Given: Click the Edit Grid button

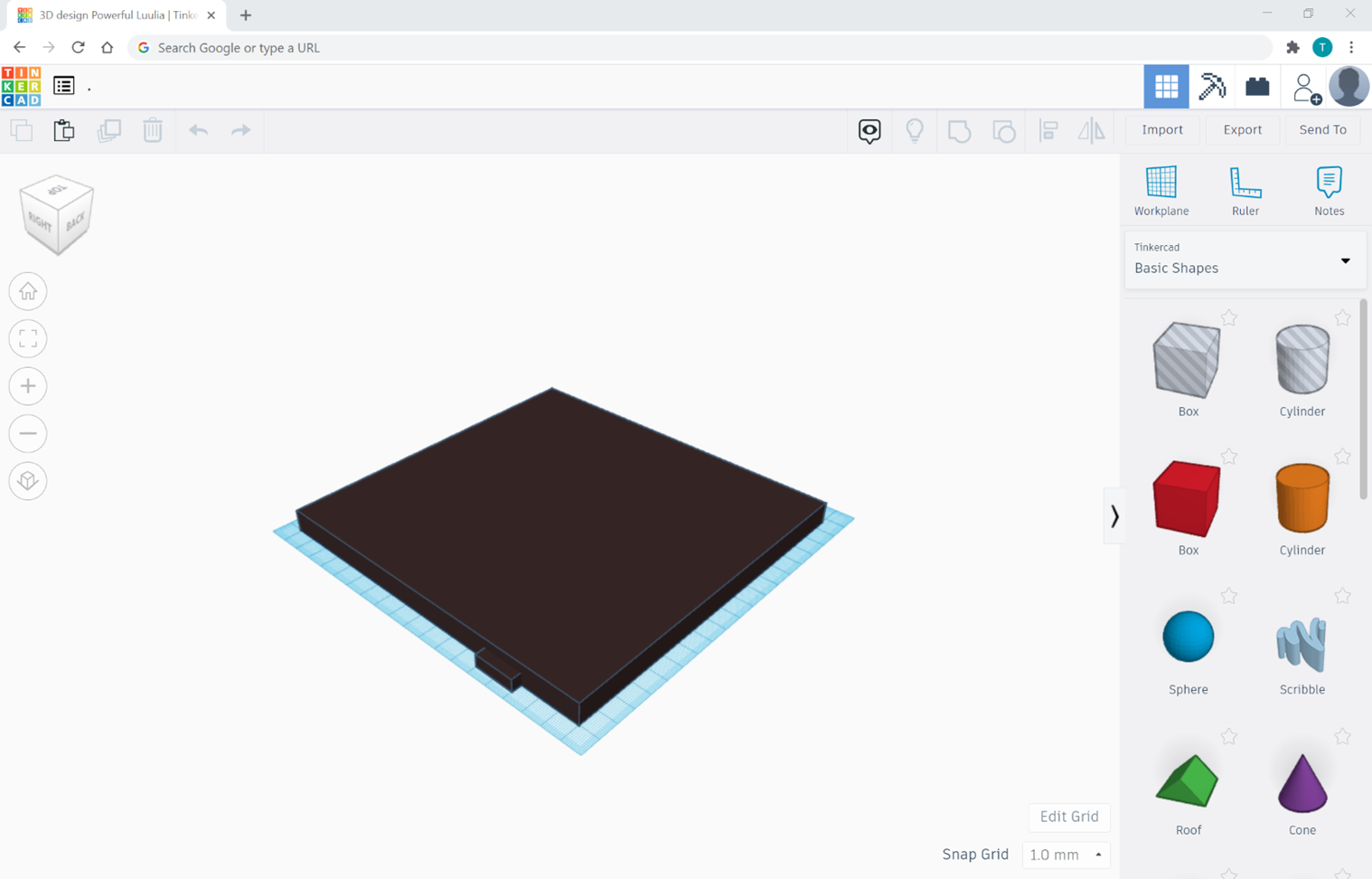Looking at the screenshot, I should coord(1069,817).
